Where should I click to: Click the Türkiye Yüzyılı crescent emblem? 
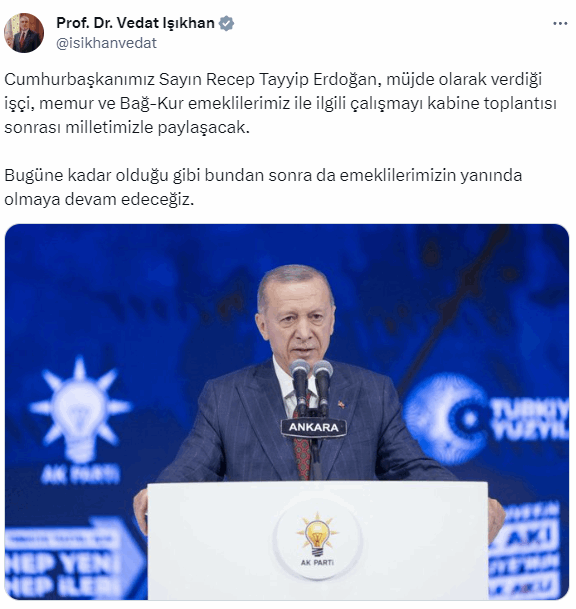tap(445, 419)
